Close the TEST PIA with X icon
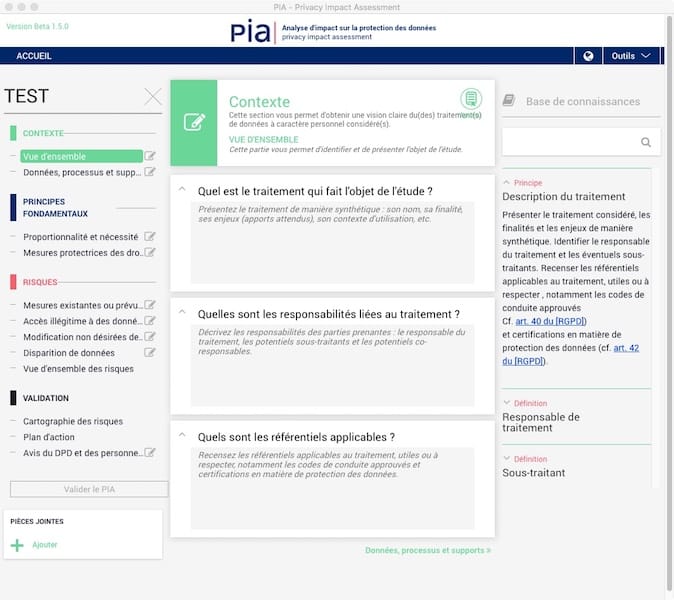Viewport: 674px width, 600px height. pyautogui.click(x=153, y=96)
